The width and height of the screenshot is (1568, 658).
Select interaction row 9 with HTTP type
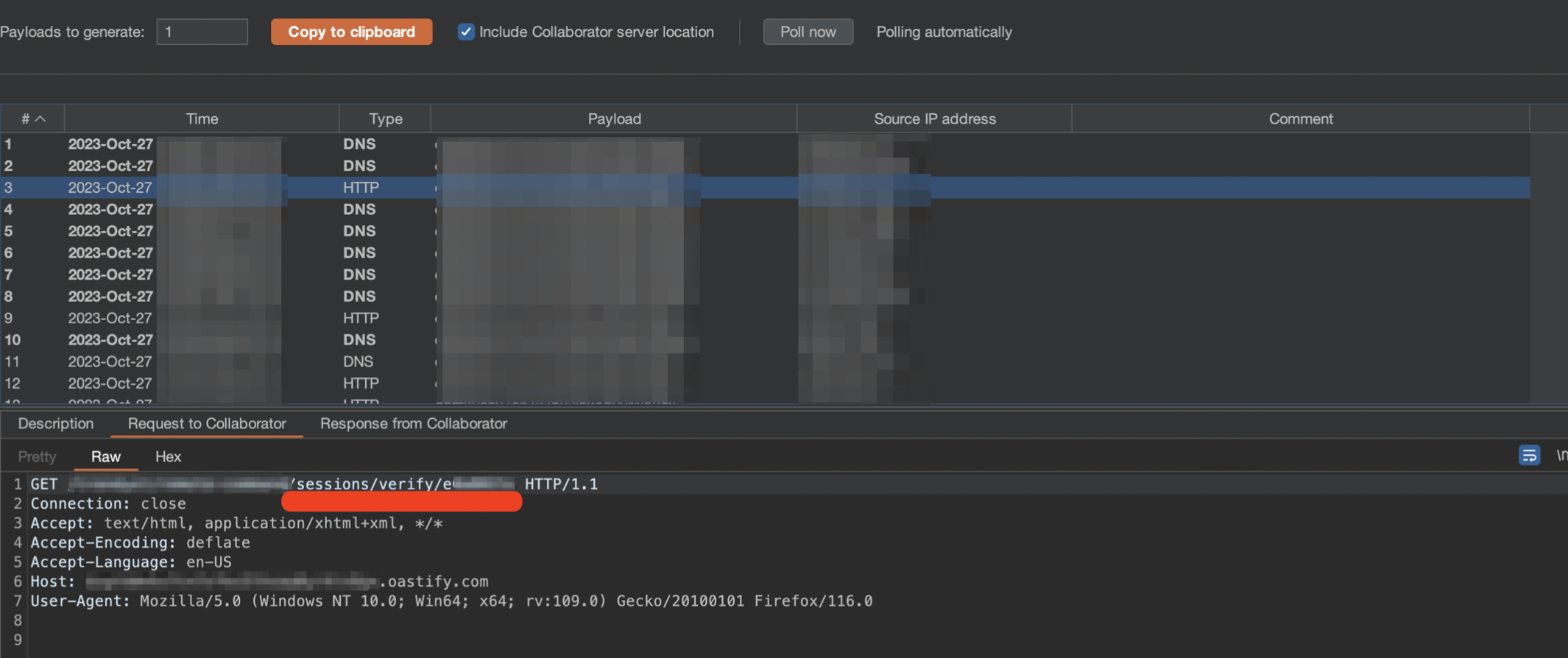pos(361,318)
